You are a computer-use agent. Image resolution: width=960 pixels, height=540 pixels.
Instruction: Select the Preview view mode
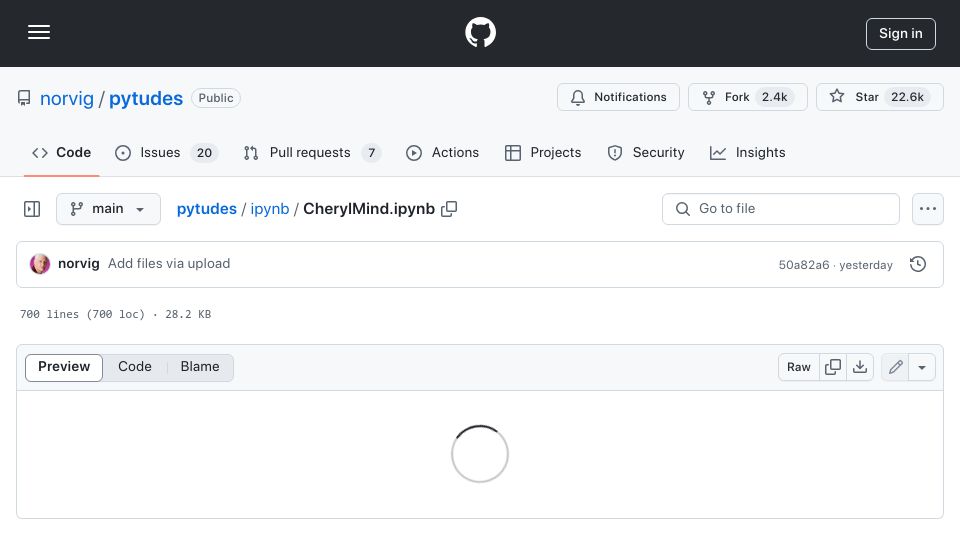click(x=64, y=367)
